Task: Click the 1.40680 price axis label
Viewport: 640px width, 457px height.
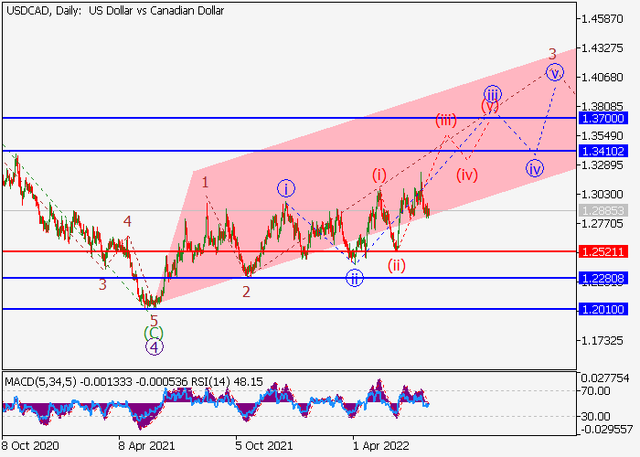Action: tap(602, 77)
